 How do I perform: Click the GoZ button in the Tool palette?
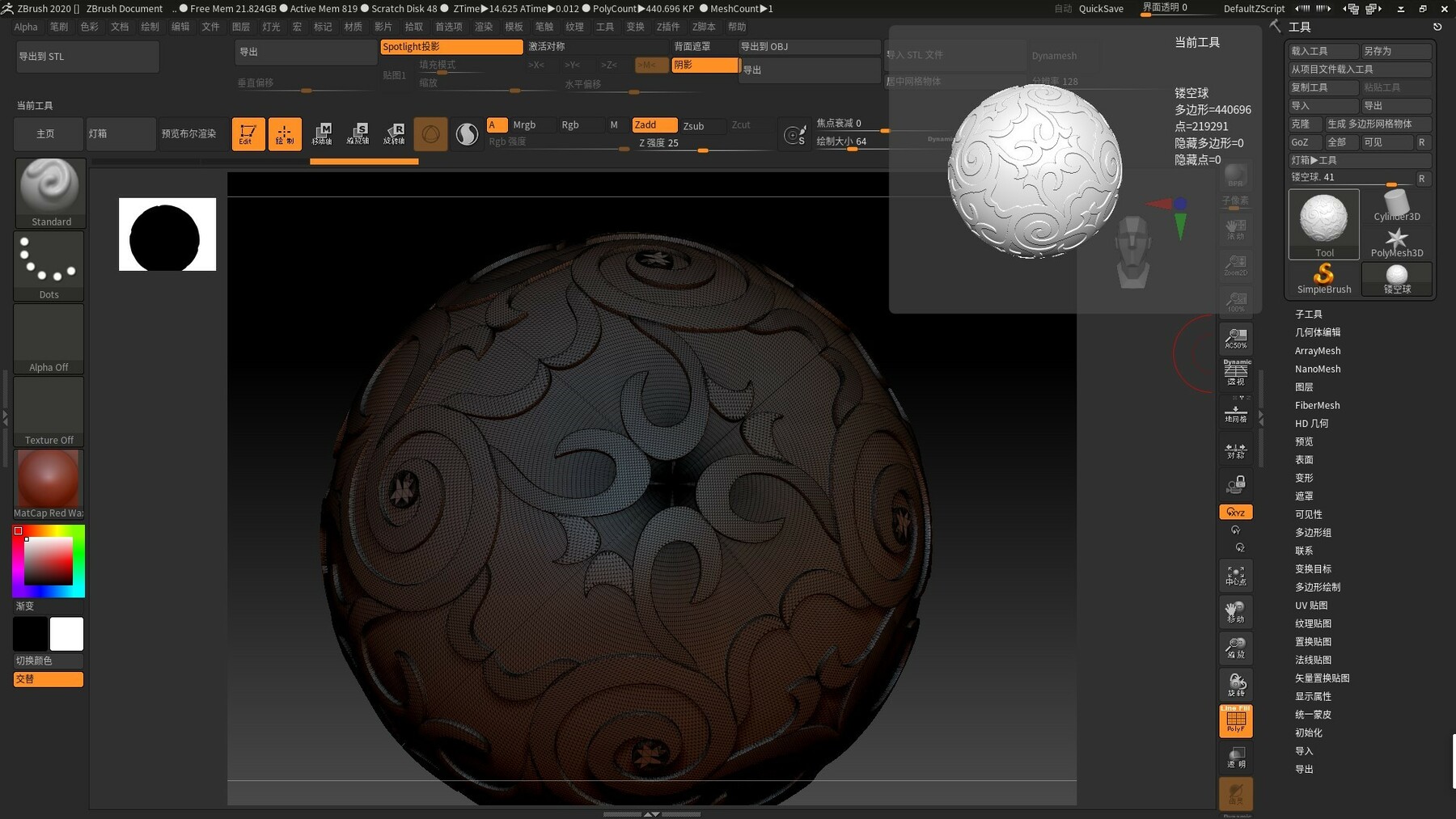click(1305, 142)
